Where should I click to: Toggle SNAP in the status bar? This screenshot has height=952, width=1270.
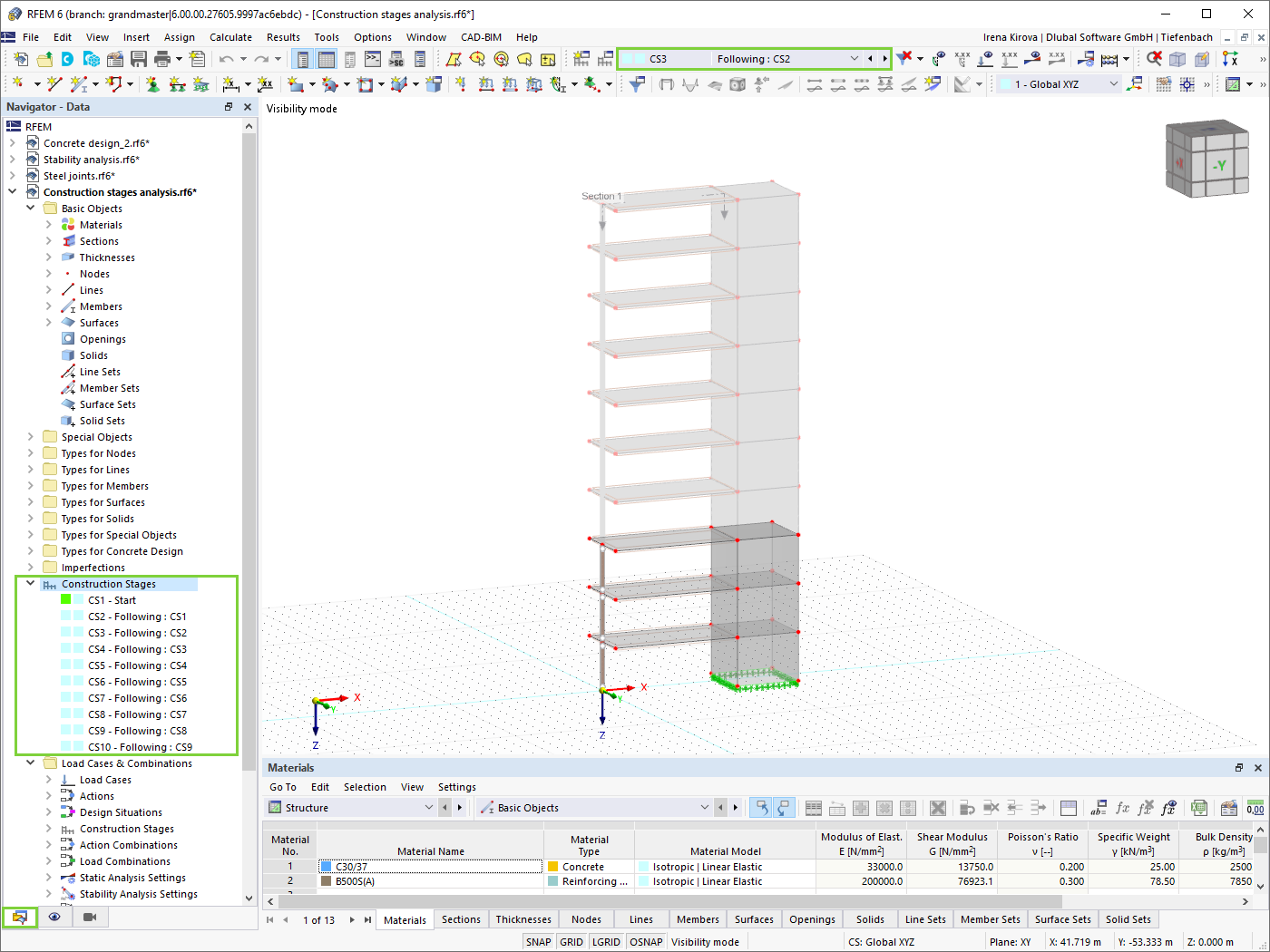(538, 941)
